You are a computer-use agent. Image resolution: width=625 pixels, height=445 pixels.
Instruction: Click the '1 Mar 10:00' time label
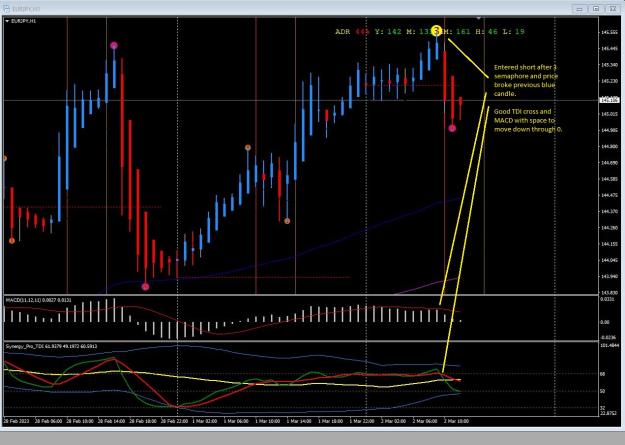pos(268,421)
